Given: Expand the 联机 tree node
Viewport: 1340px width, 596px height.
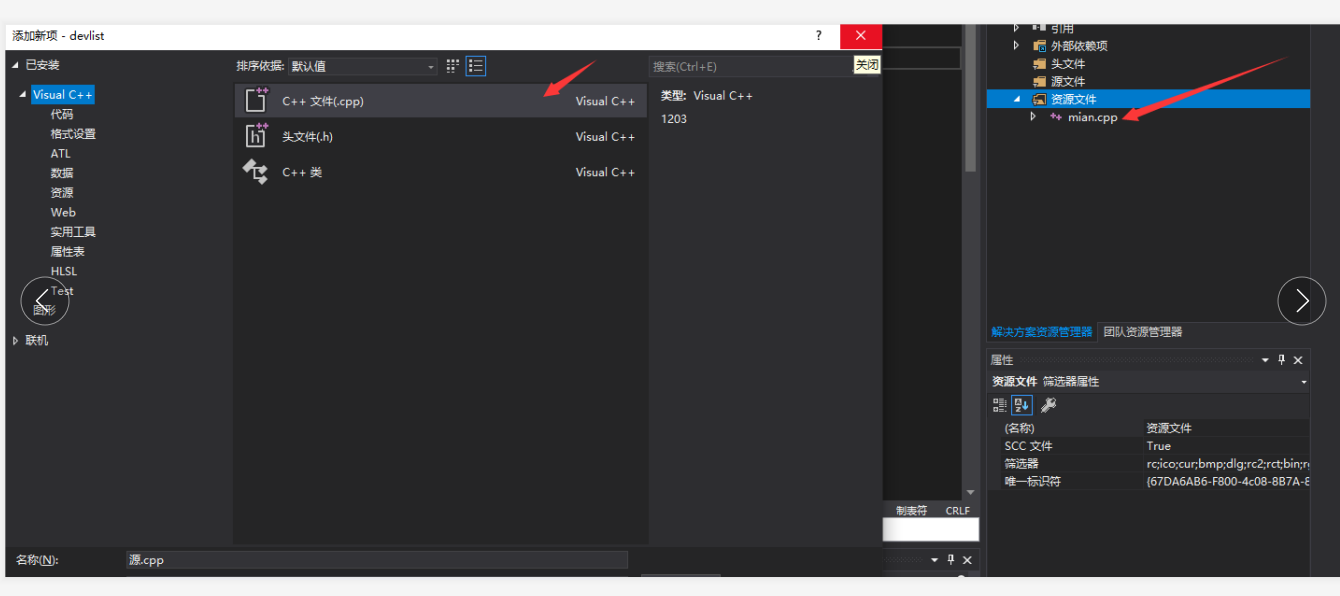Looking at the screenshot, I should tap(16, 341).
